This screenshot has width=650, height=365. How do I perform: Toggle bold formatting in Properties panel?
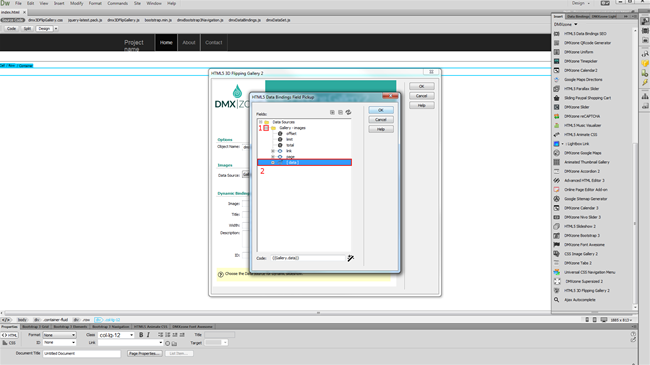(x=141, y=335)
